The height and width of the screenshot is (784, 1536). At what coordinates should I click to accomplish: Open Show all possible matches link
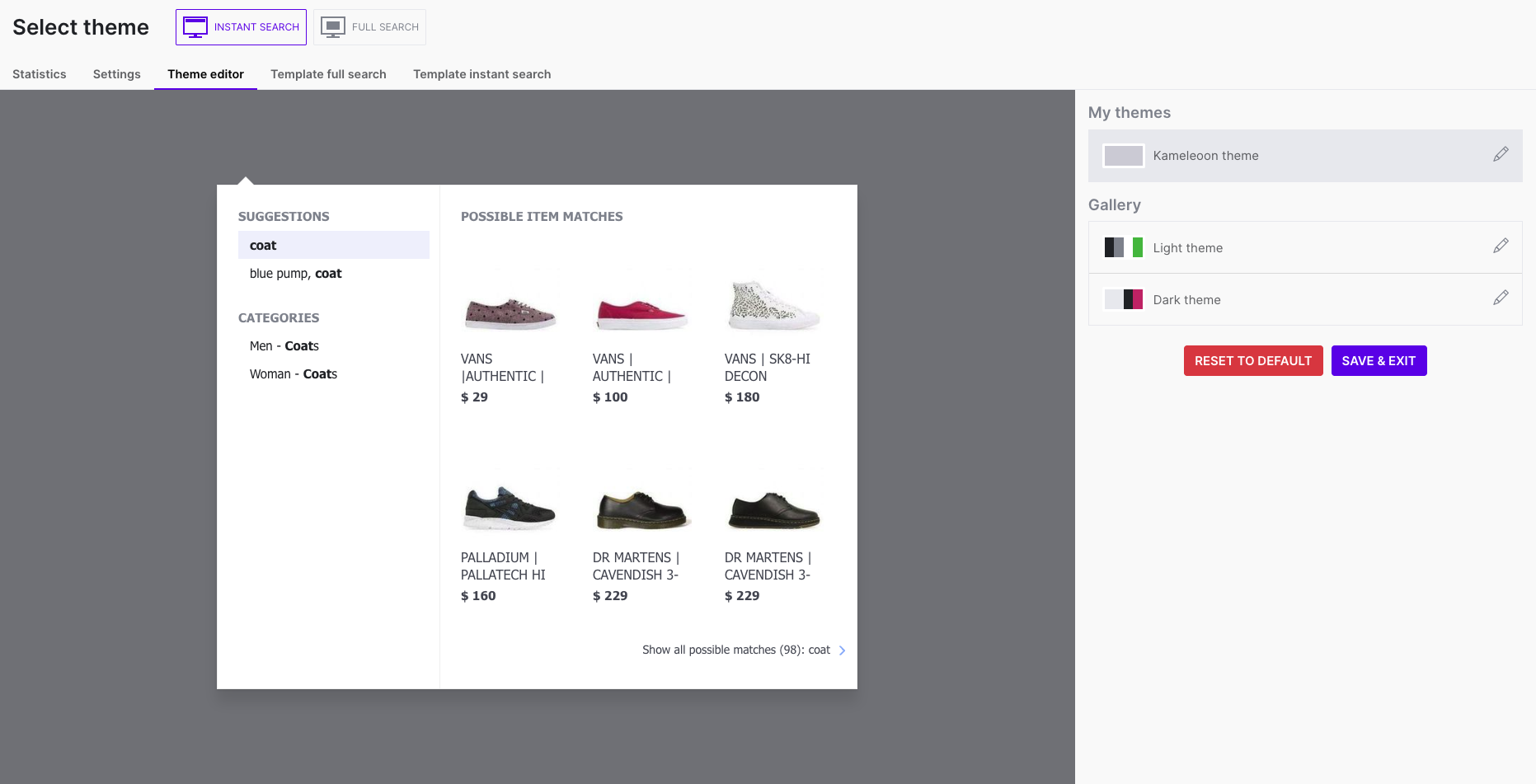click(735, 650)
